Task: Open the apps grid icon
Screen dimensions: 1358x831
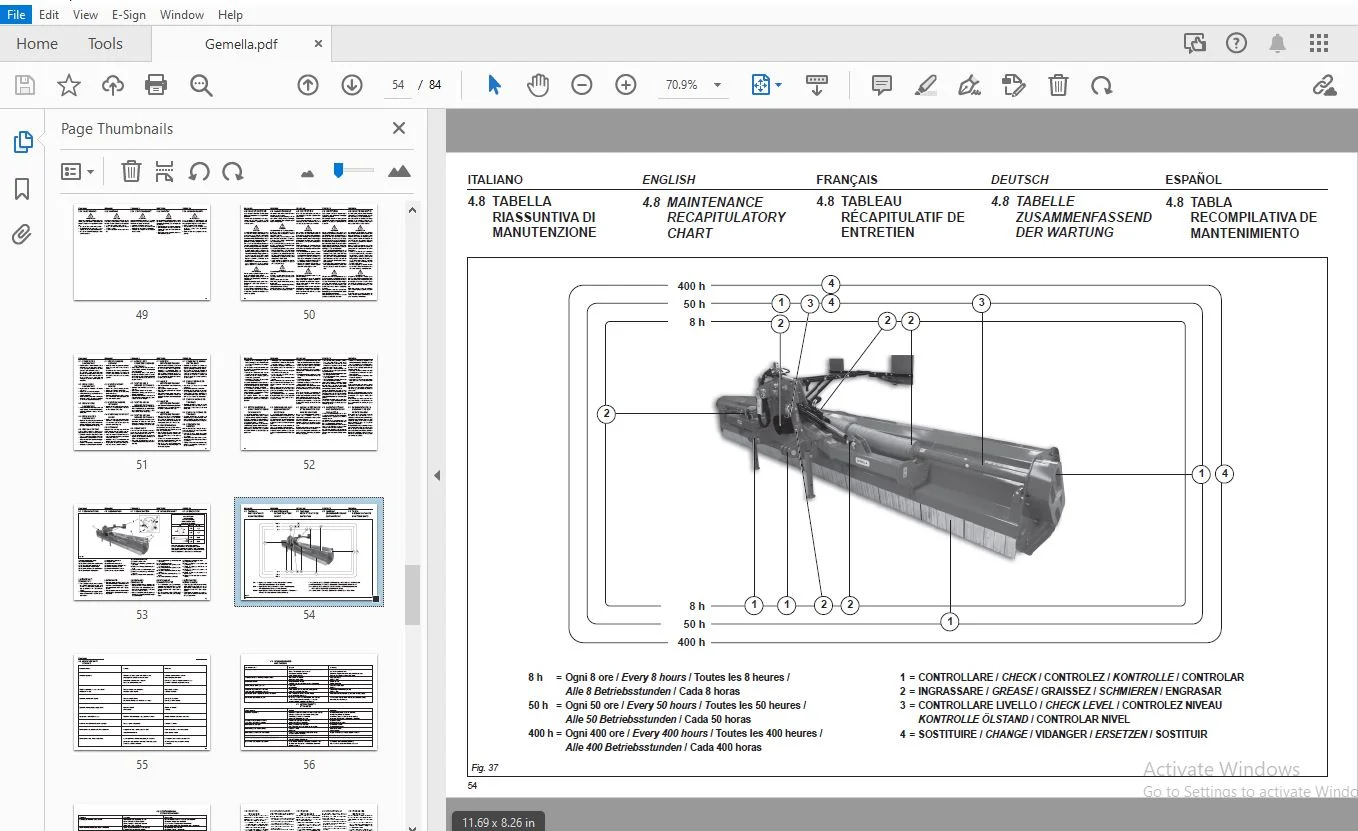Action: (1319, 43)
